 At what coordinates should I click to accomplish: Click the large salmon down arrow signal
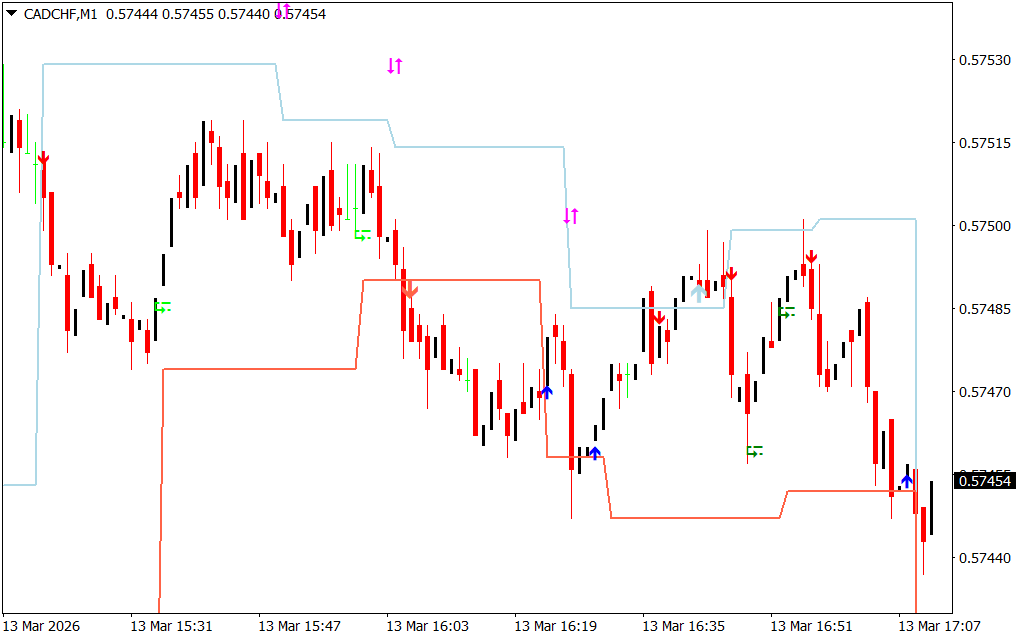coord(410,289)
